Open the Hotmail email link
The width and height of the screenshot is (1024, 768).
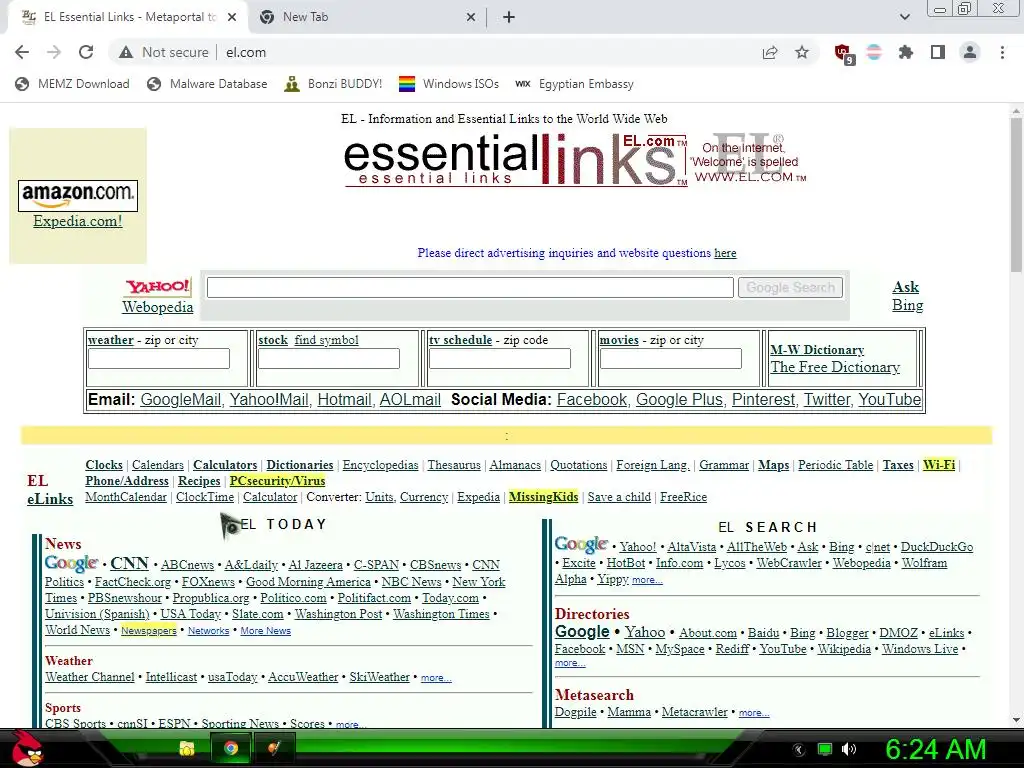344,400
